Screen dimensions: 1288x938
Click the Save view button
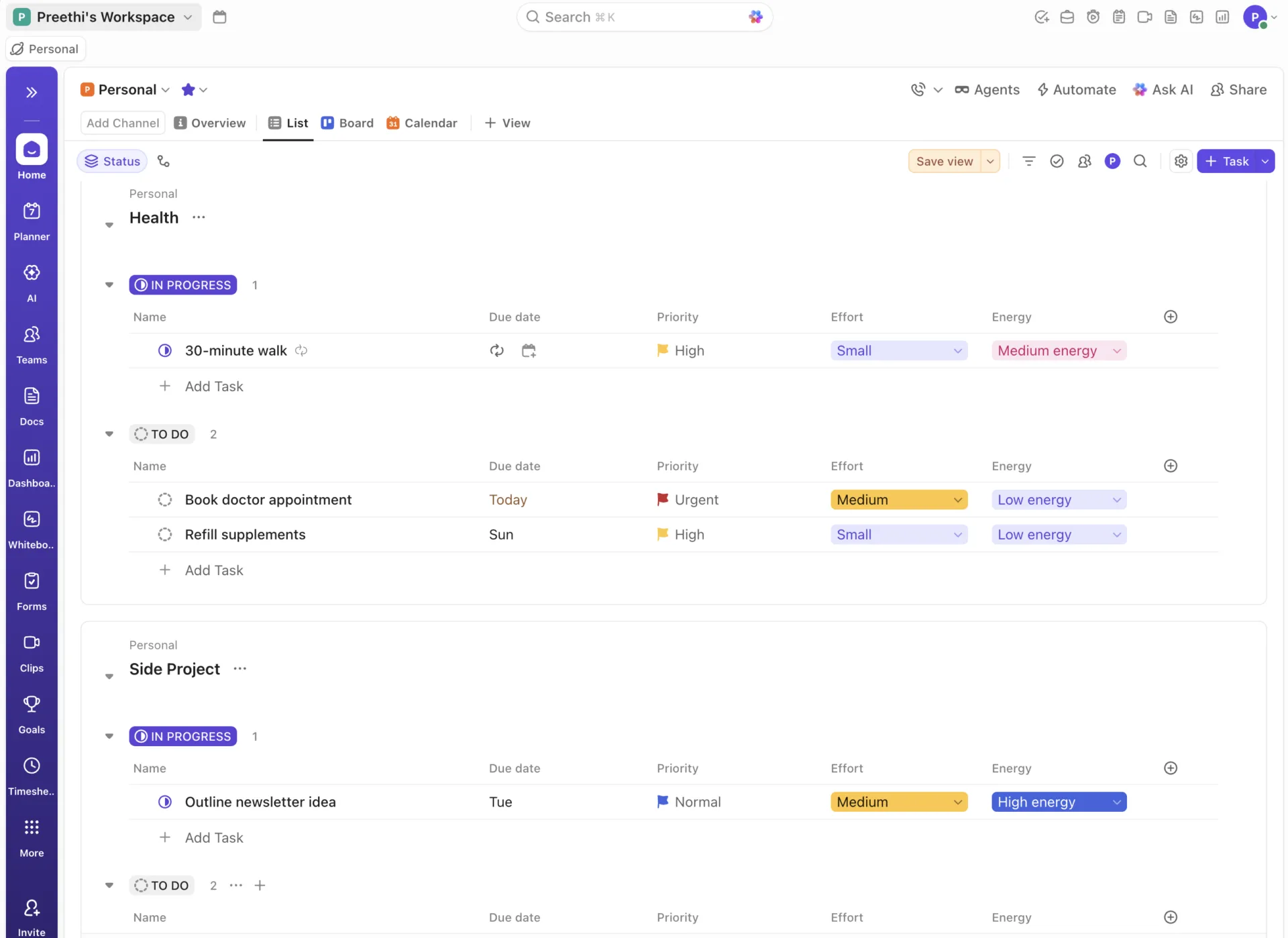pyautogui.click(x=945, y=161)
